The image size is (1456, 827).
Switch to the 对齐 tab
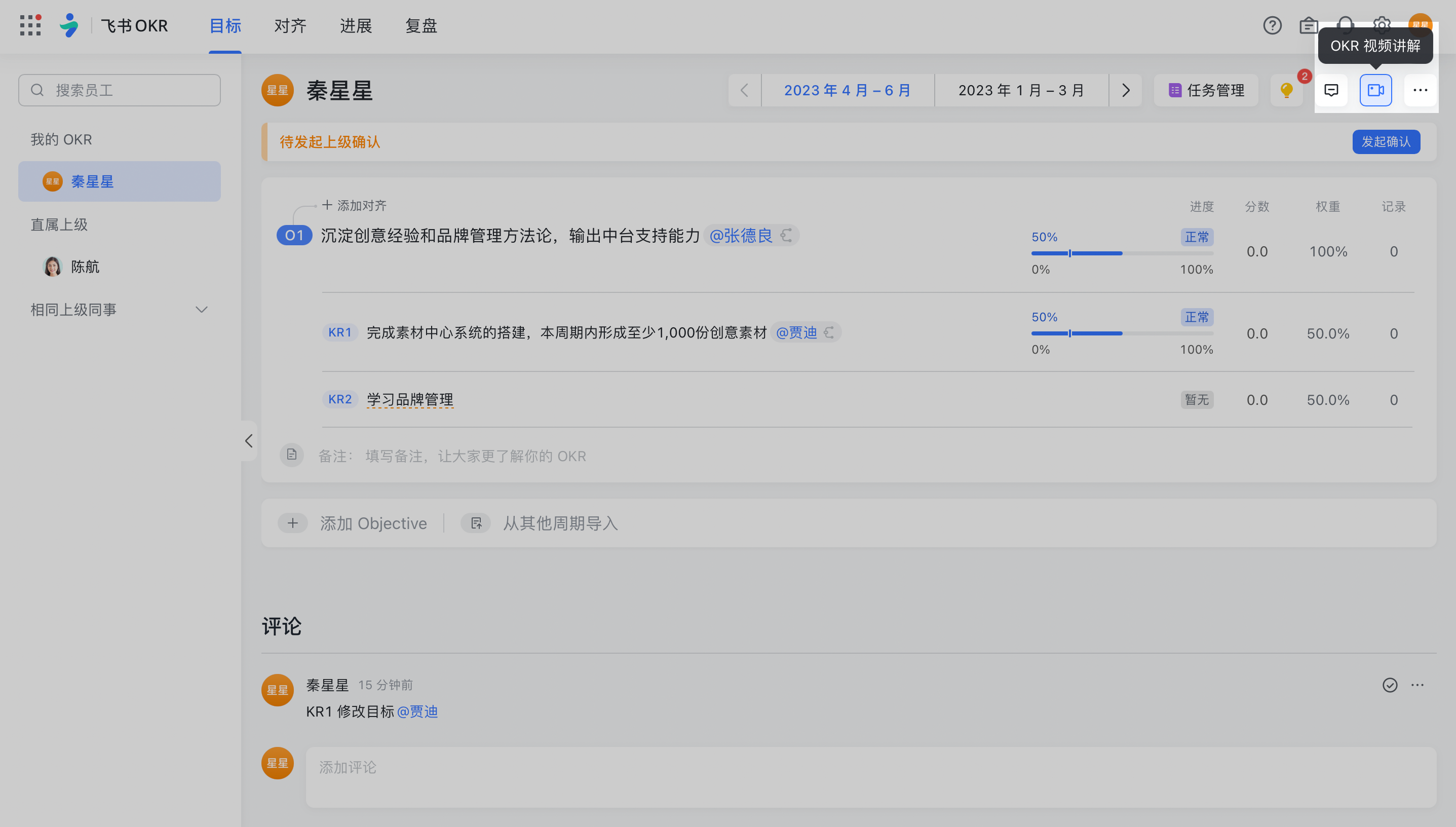tap(290, 25)
